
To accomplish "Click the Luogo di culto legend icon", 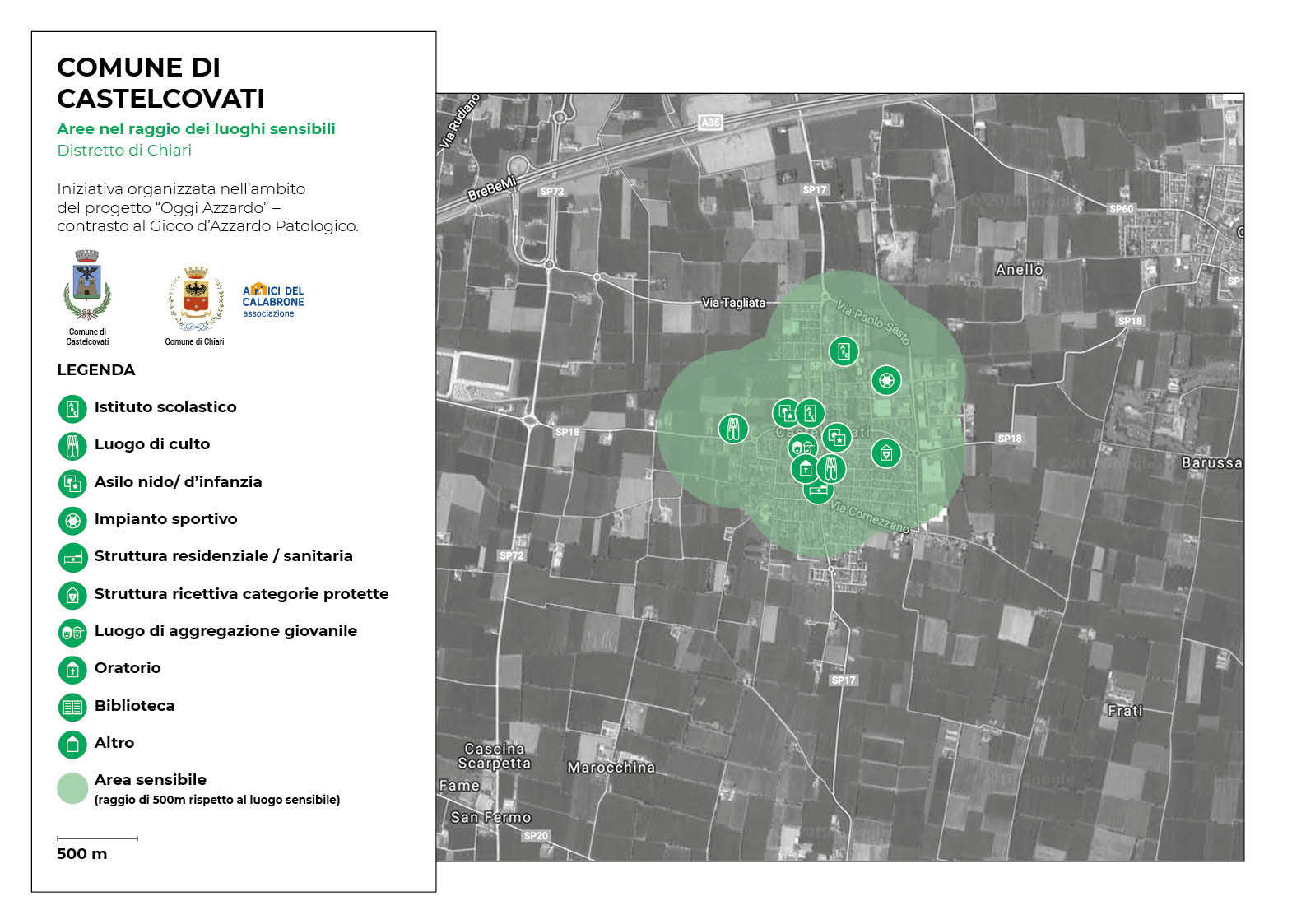I will tap(72, 446).
